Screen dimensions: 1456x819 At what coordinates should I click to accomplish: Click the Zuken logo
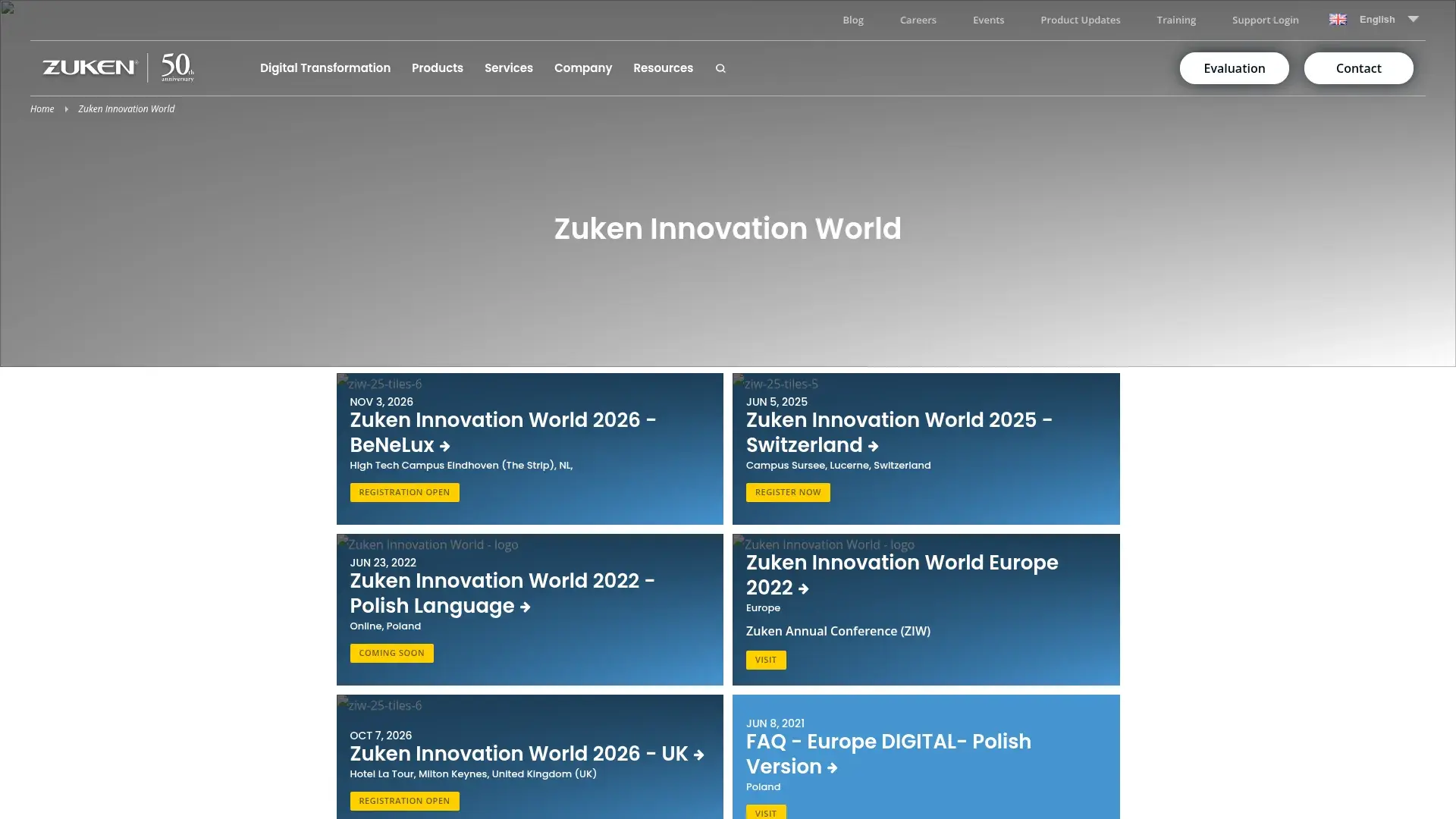click(89, 67)
